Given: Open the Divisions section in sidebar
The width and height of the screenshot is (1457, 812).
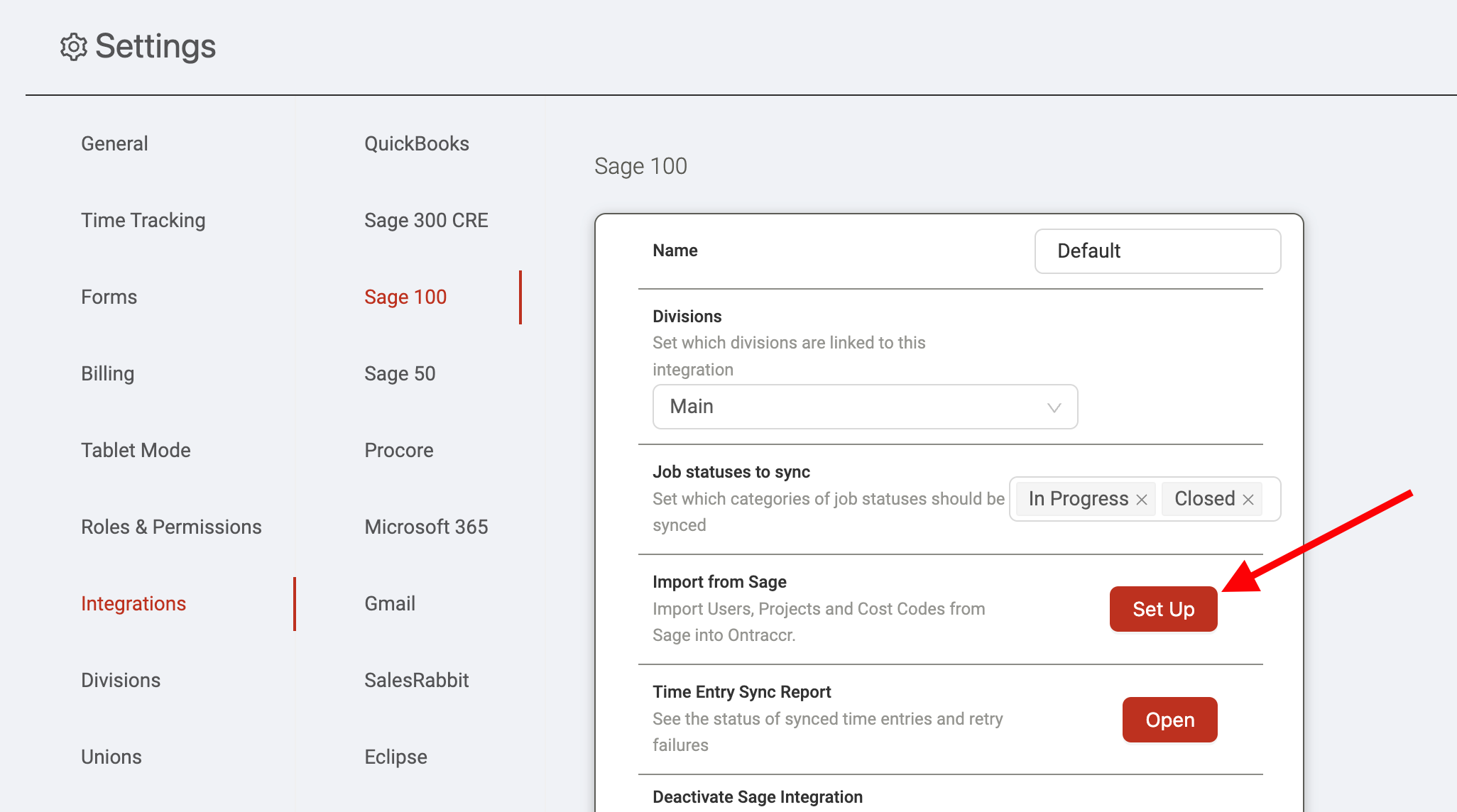Looking at the screenshot, I should [x=121, y=680].
